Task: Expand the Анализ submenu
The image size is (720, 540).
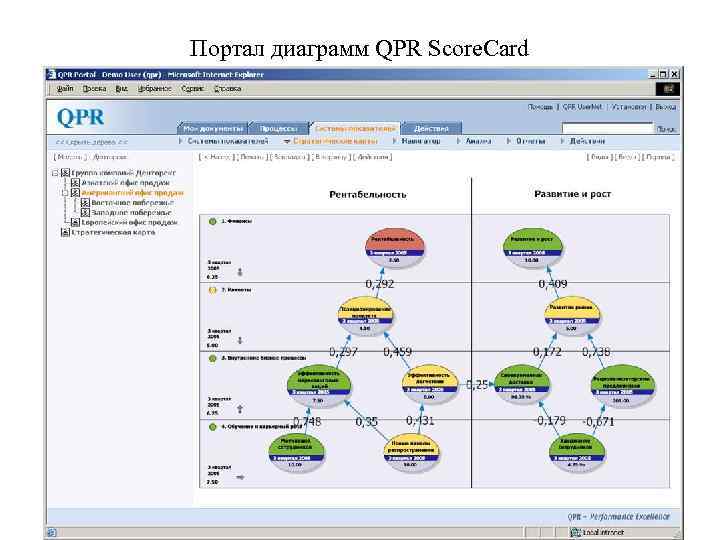Action: [x=459, y=141]
